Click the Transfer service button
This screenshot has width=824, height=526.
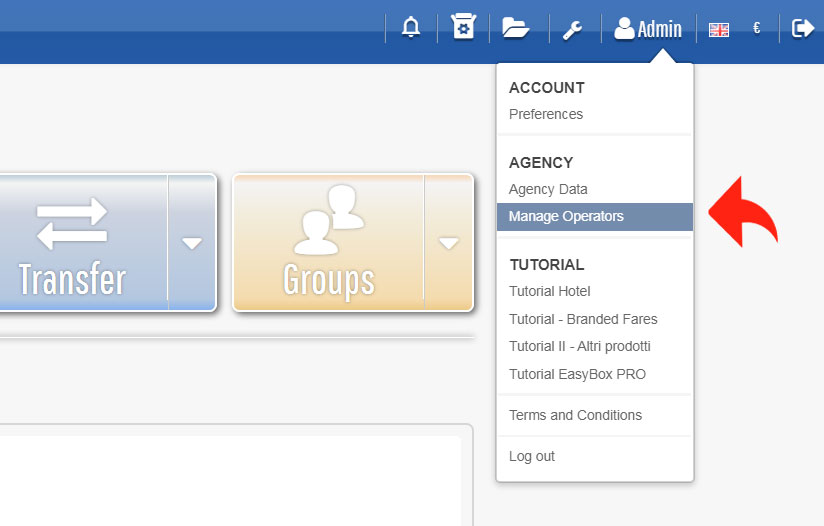[x=73, y=243]
